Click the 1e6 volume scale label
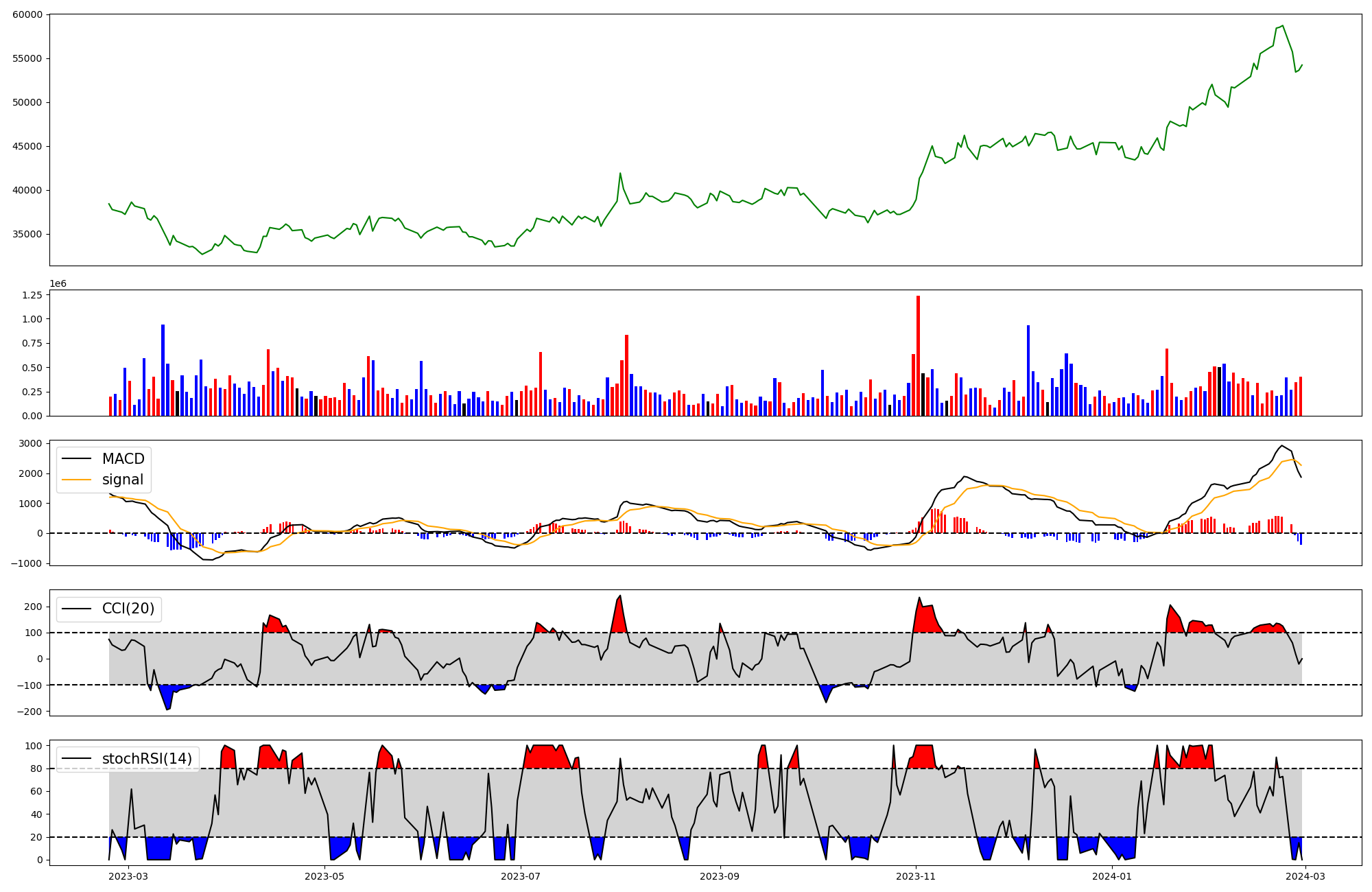 [x=58, y=283]
